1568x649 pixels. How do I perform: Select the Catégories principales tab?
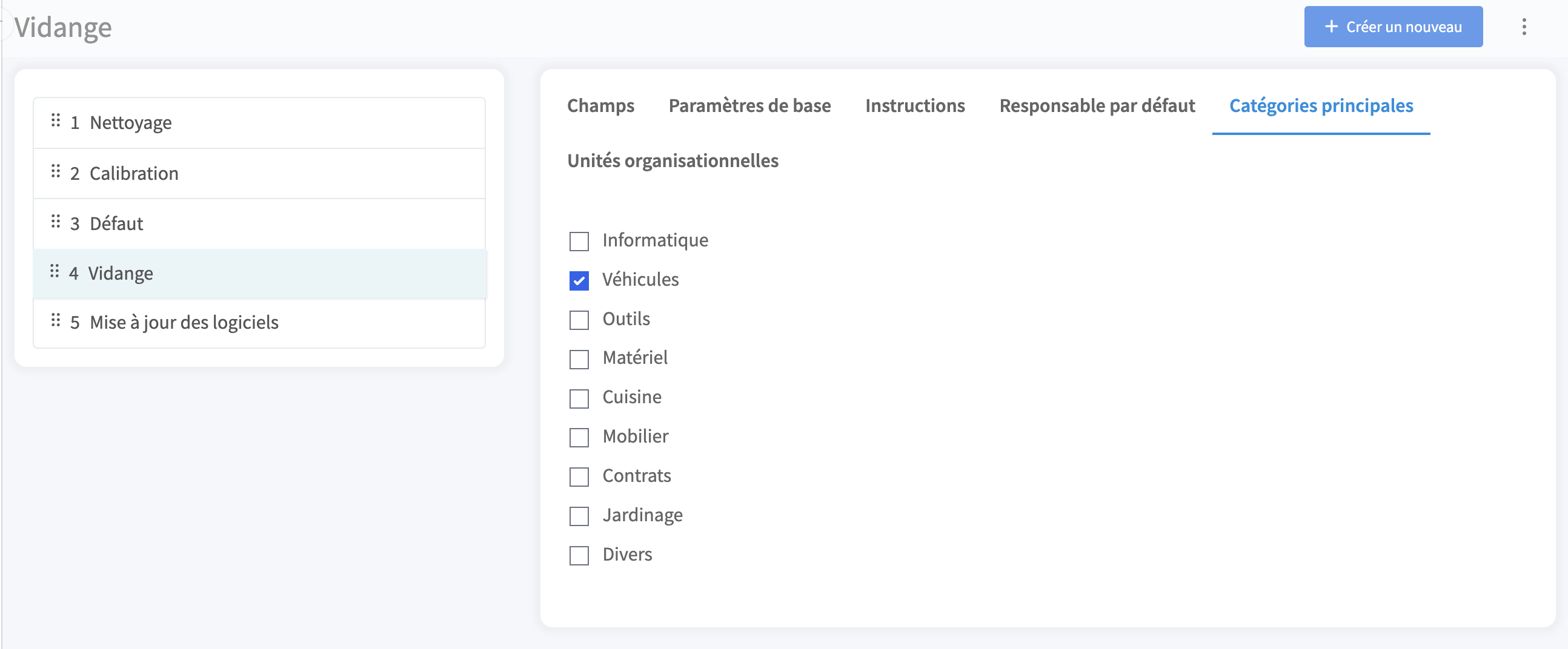1321,106
